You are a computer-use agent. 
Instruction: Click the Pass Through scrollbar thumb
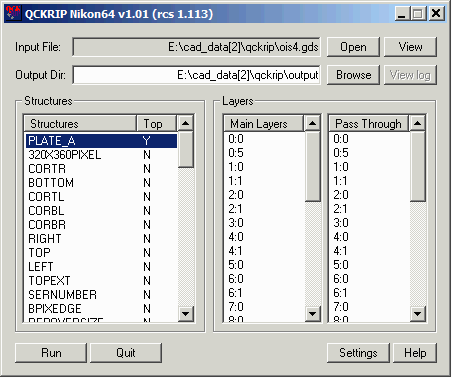coord(417,166)
